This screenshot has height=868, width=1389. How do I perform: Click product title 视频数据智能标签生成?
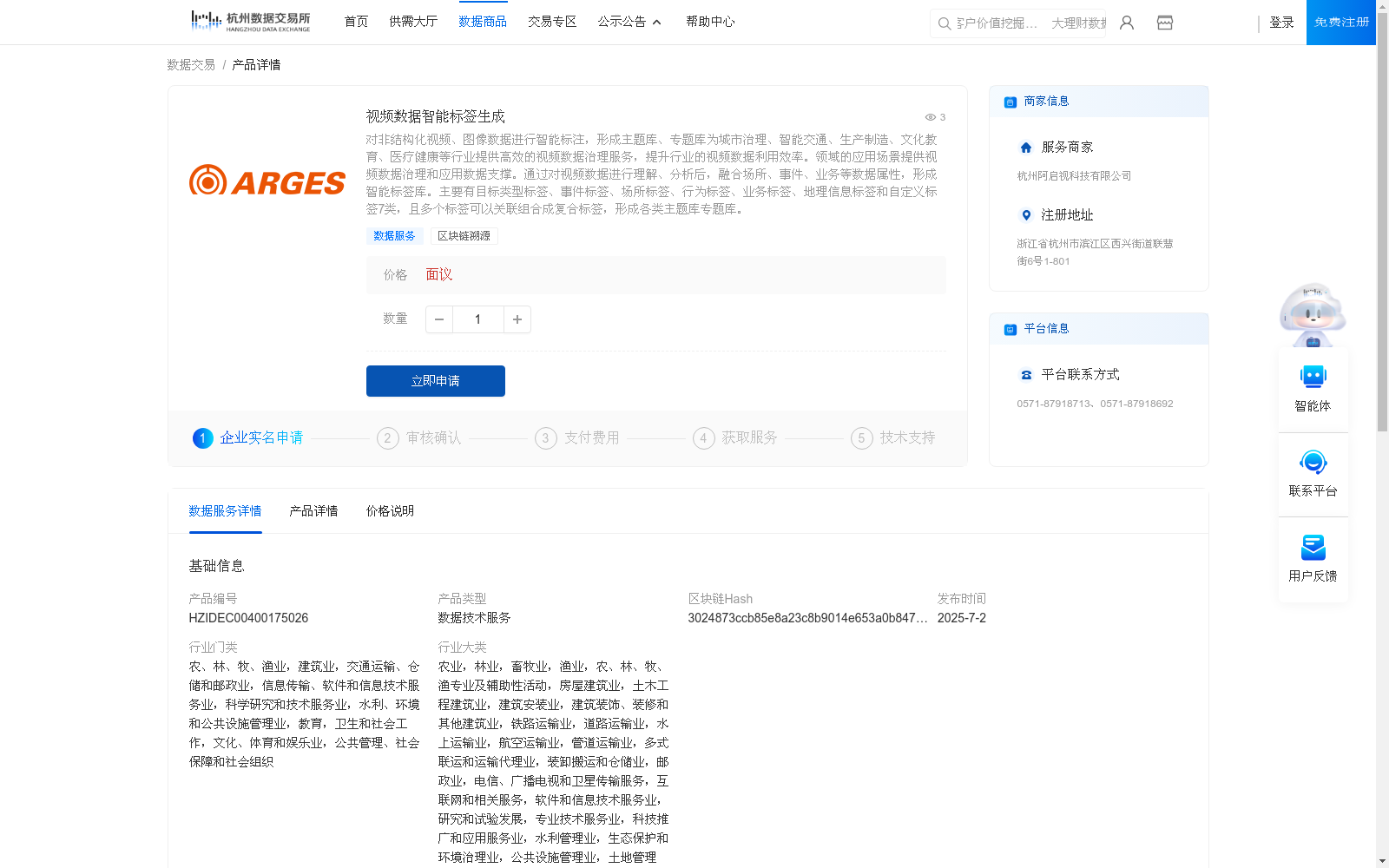click(435, 116)
